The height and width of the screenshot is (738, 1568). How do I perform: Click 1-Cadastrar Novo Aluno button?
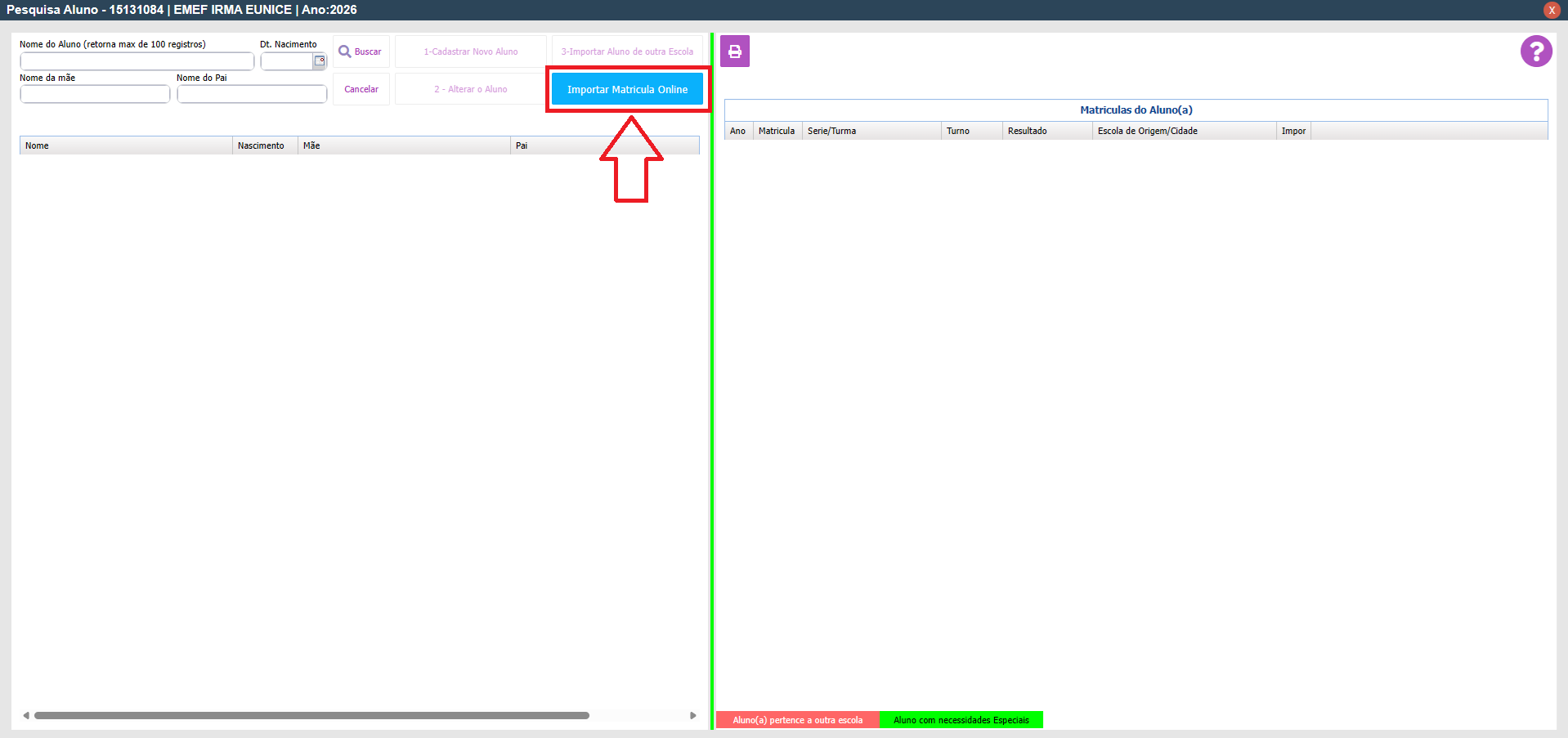[470, 51]
